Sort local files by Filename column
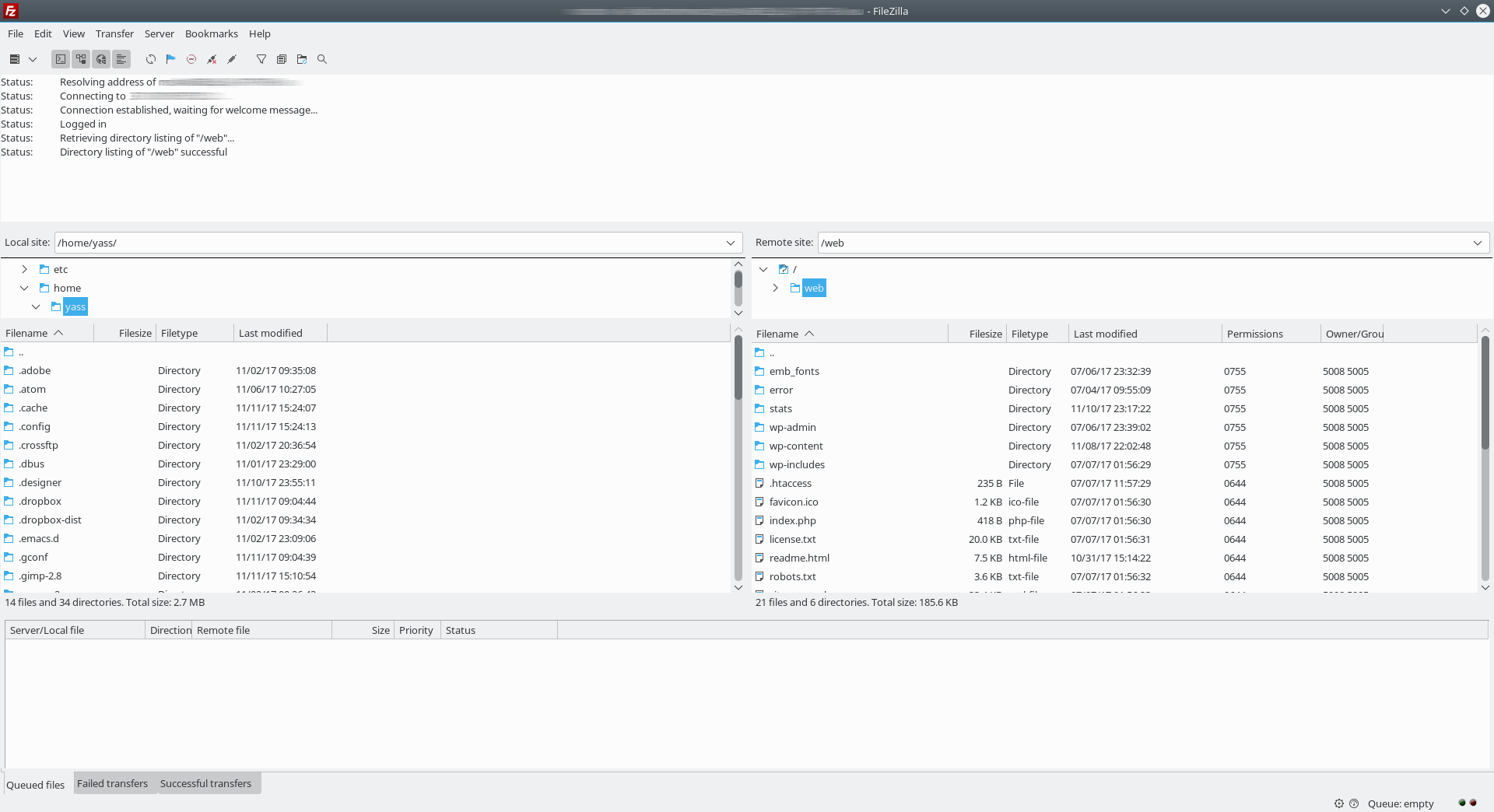The image size is (1494, 812). pos(47,333)
